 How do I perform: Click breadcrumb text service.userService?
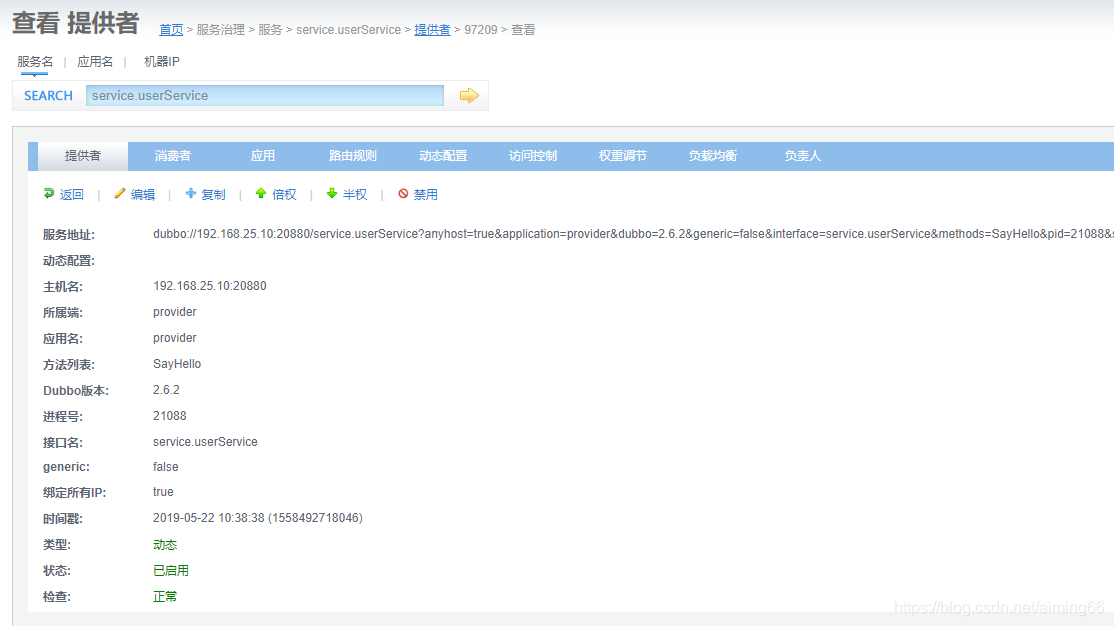point(348,30)
